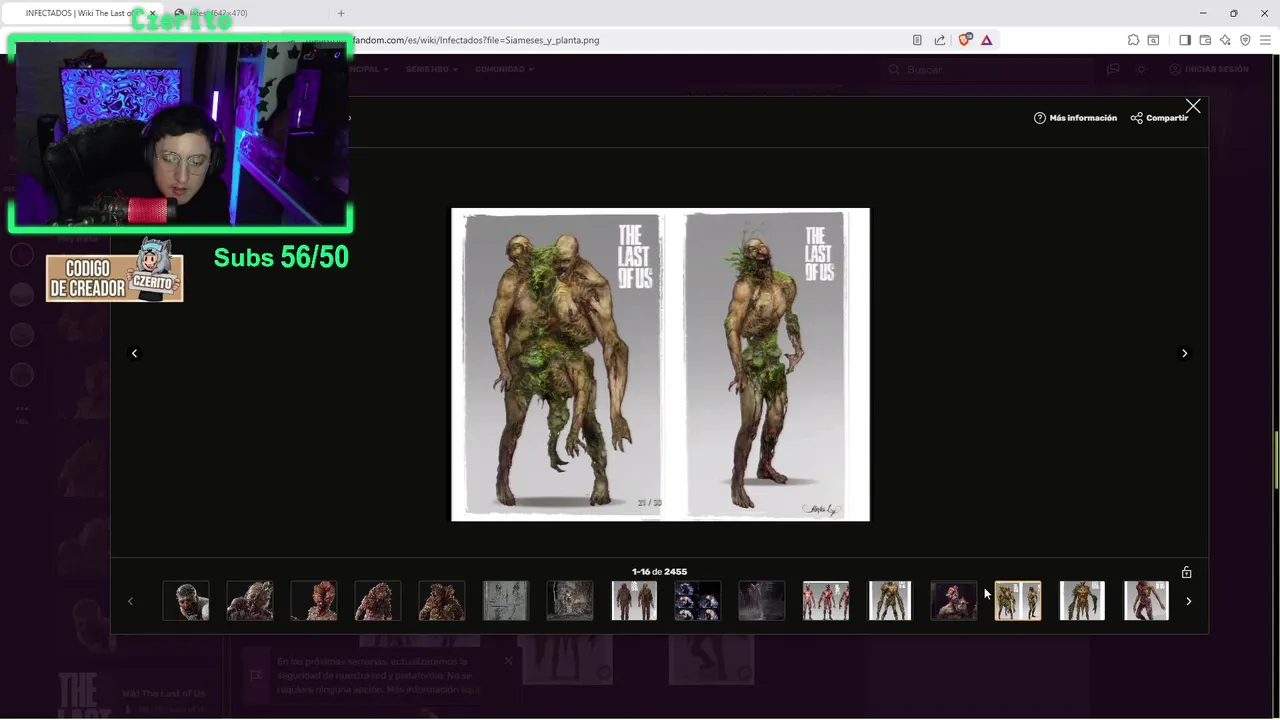Advance the thumbnail strip to the right
Screen dimensions: 1280x720
point(1188,601)
